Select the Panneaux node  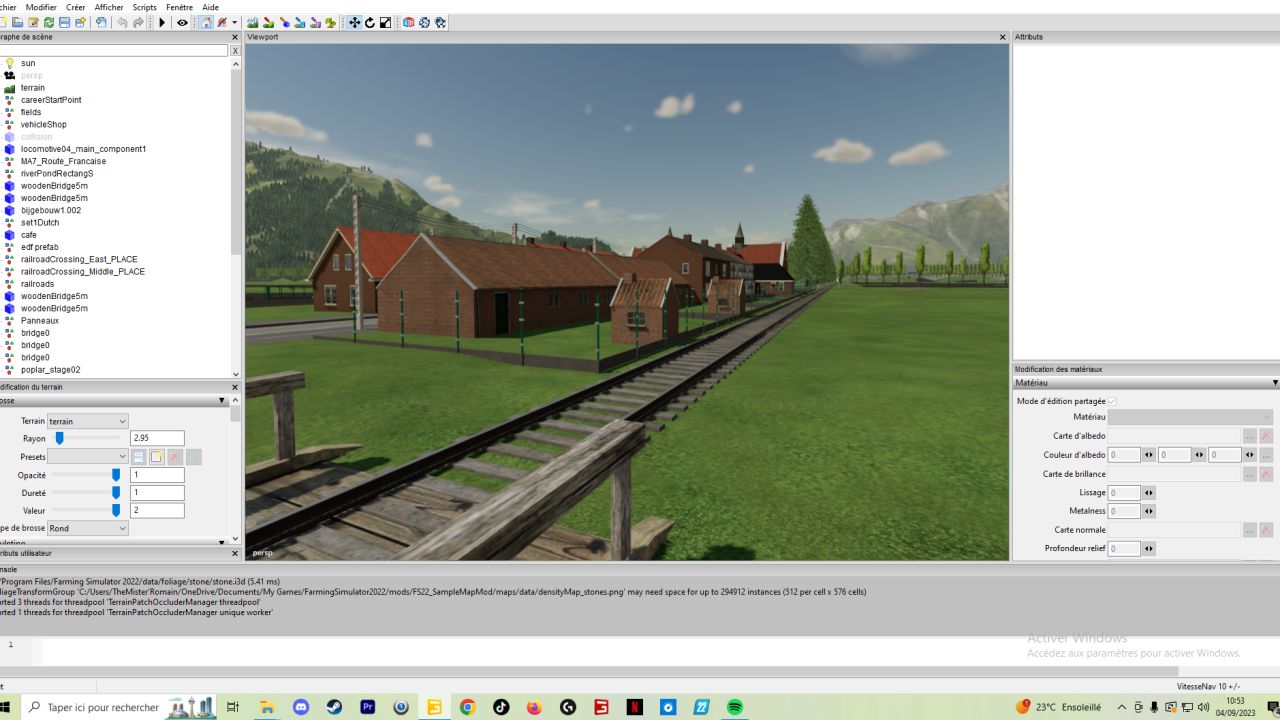40,321
